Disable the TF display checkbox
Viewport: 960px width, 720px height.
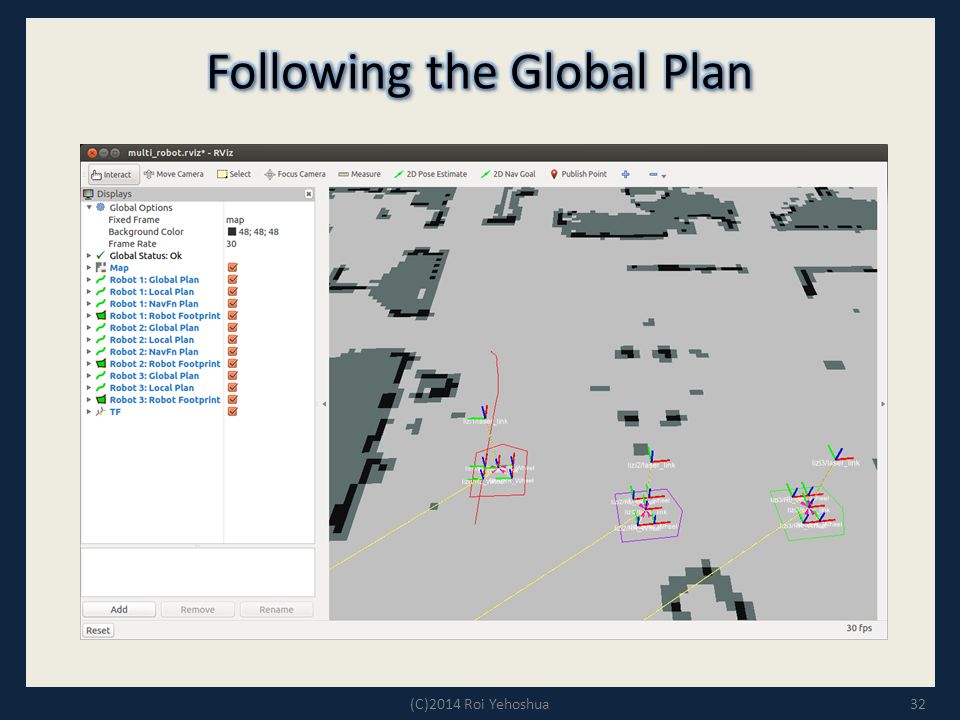click(x=233, y=412)
